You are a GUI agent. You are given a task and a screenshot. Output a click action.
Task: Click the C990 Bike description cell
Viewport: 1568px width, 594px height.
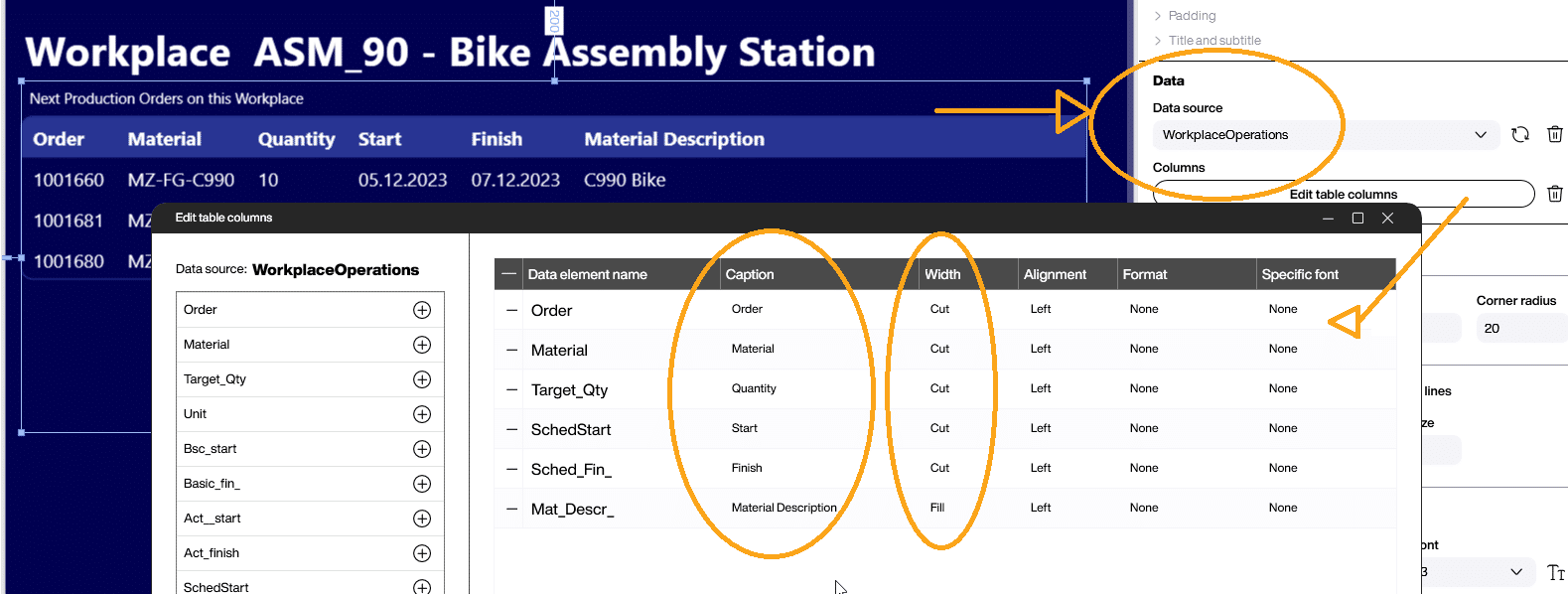pos(625,180)
